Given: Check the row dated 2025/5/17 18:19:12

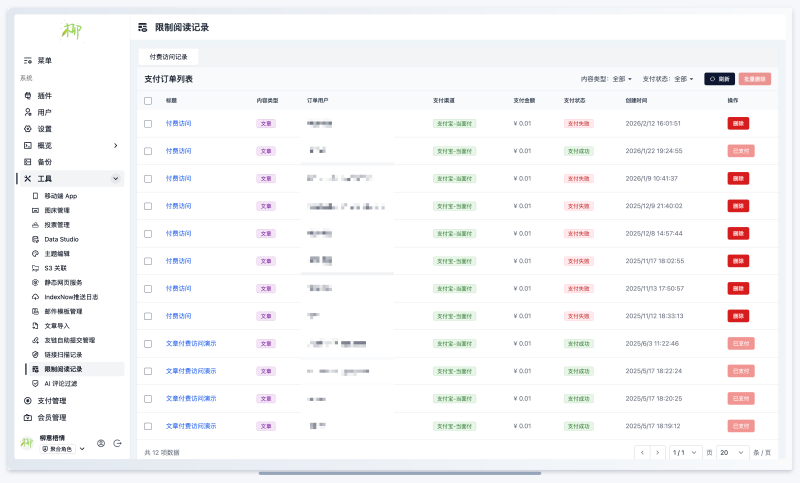Looking at the screenshot, I should [x=148, y=426].
